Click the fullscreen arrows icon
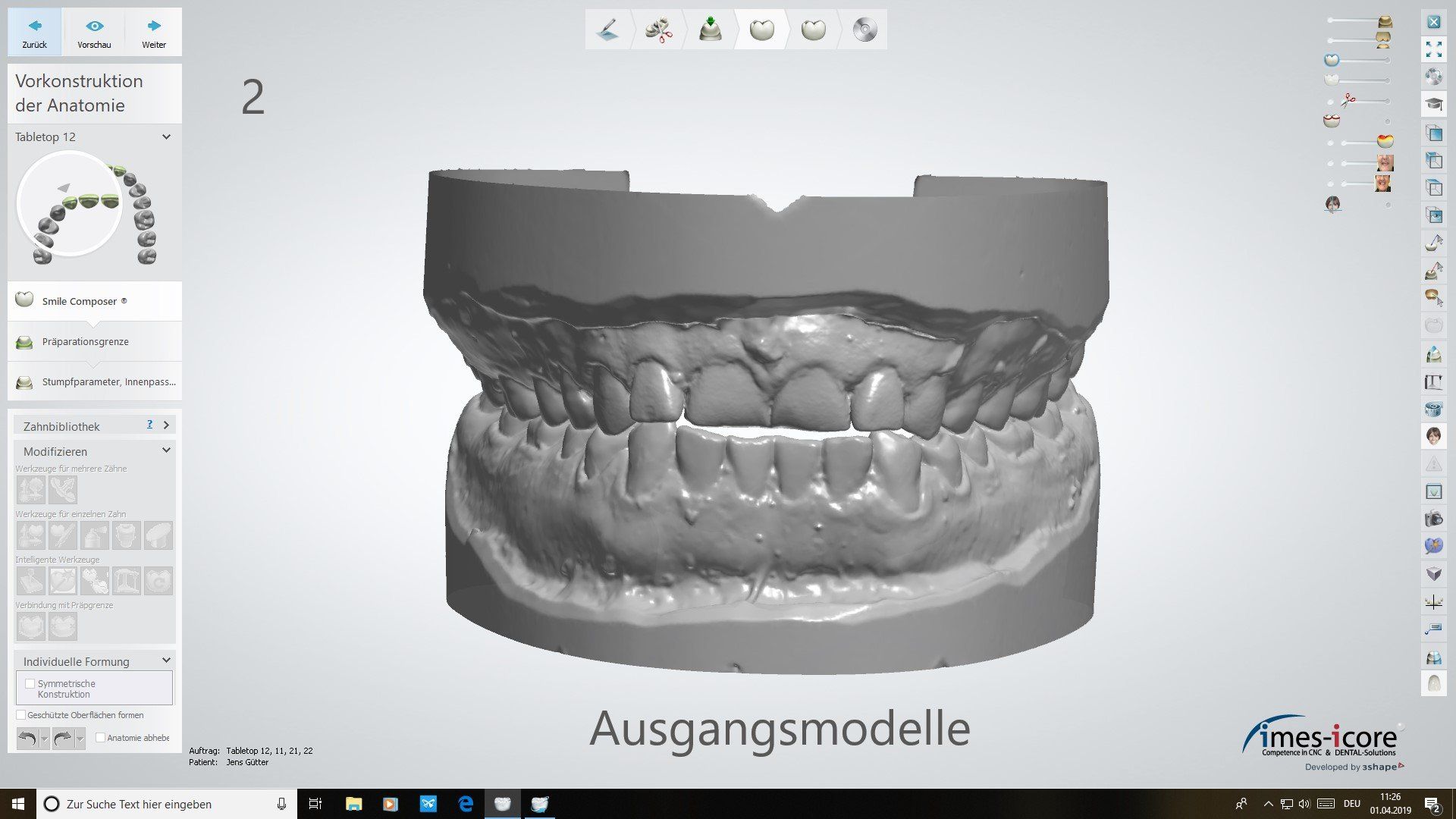The height and width of the screenshot is (819, 1456). 1433,50
